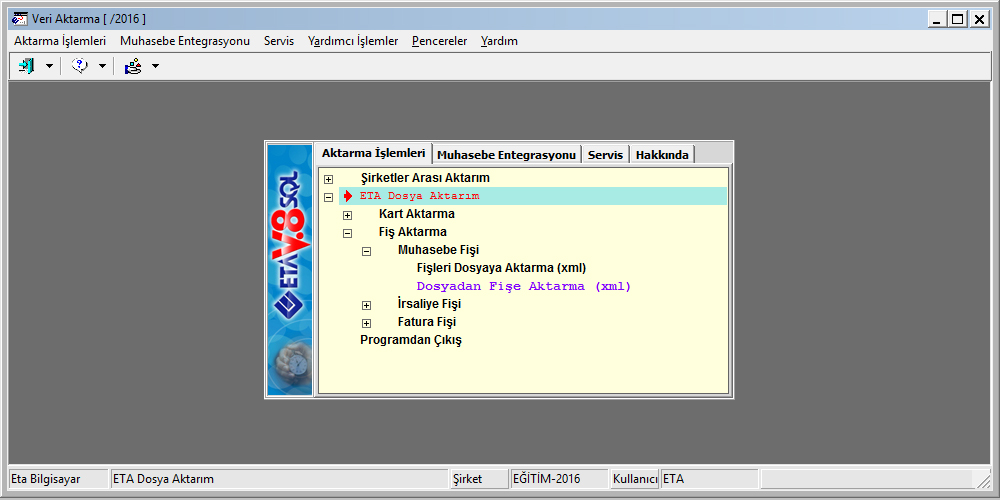Close the Veri Aktarma window
This screenshot has width=1000, height=500.
(979, 19)
